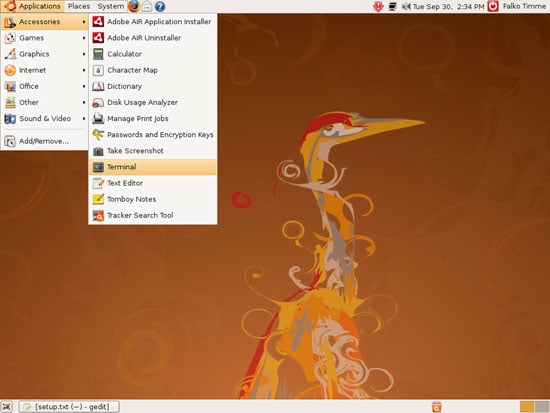The image size is (550, 413).
Task: Click the red update notifier tray icon
Action: [378, 6]
